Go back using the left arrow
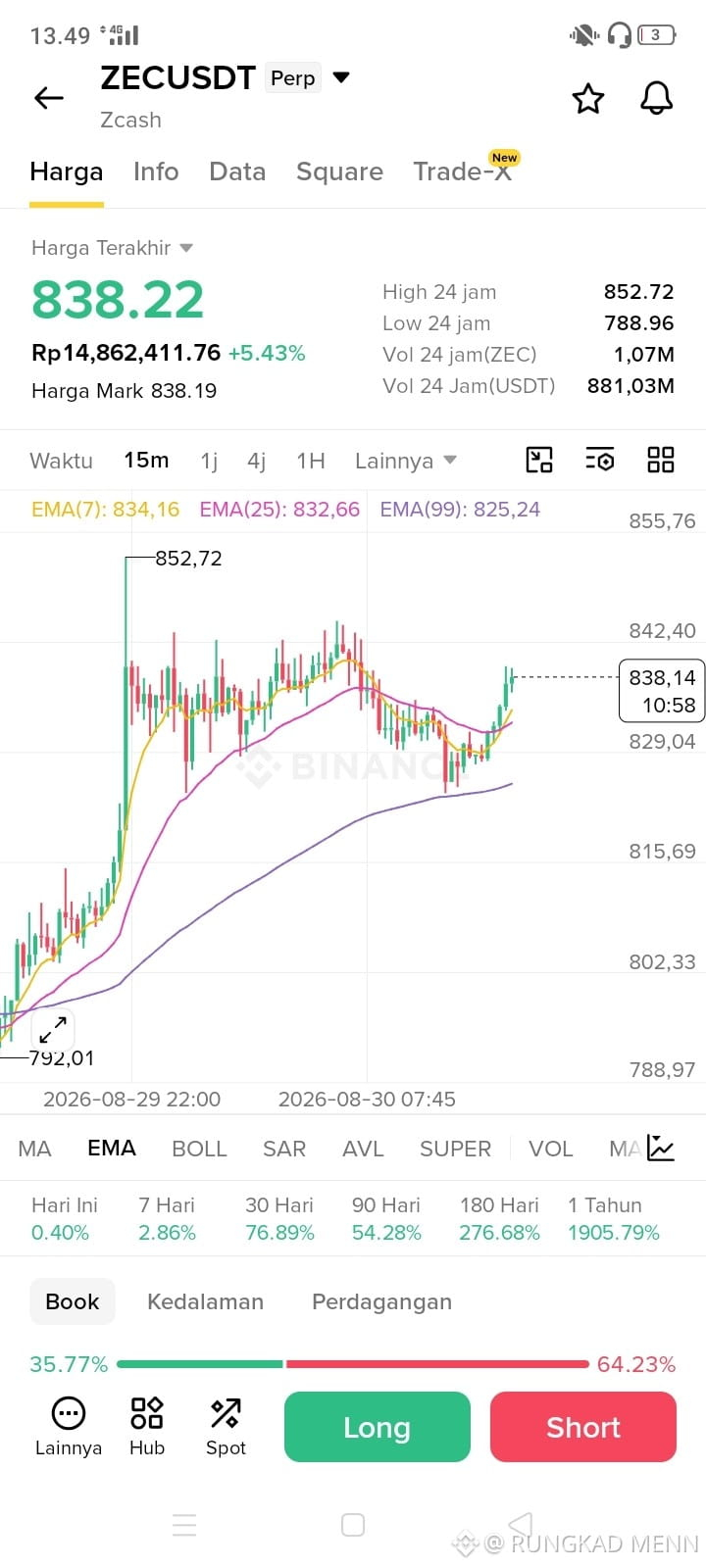Screen dimensions: 706x1568 49,97
